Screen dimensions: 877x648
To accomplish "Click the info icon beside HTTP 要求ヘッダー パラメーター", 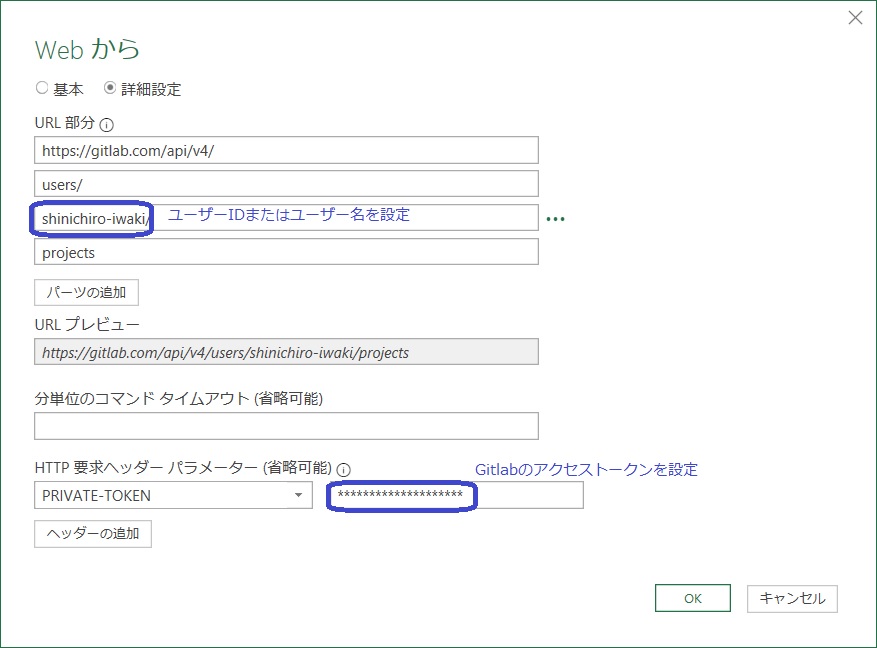I will 344,469.
